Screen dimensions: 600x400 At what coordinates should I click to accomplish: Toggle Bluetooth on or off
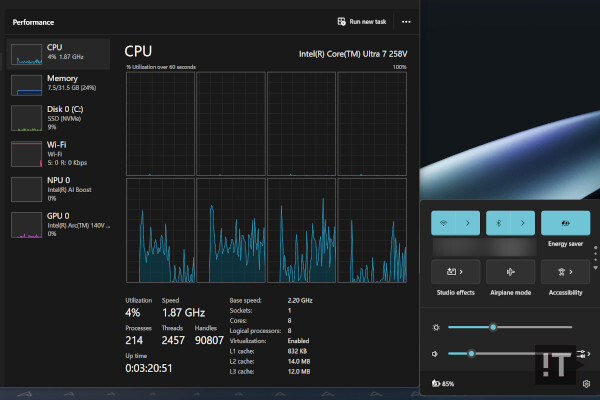tap(499, 223)
